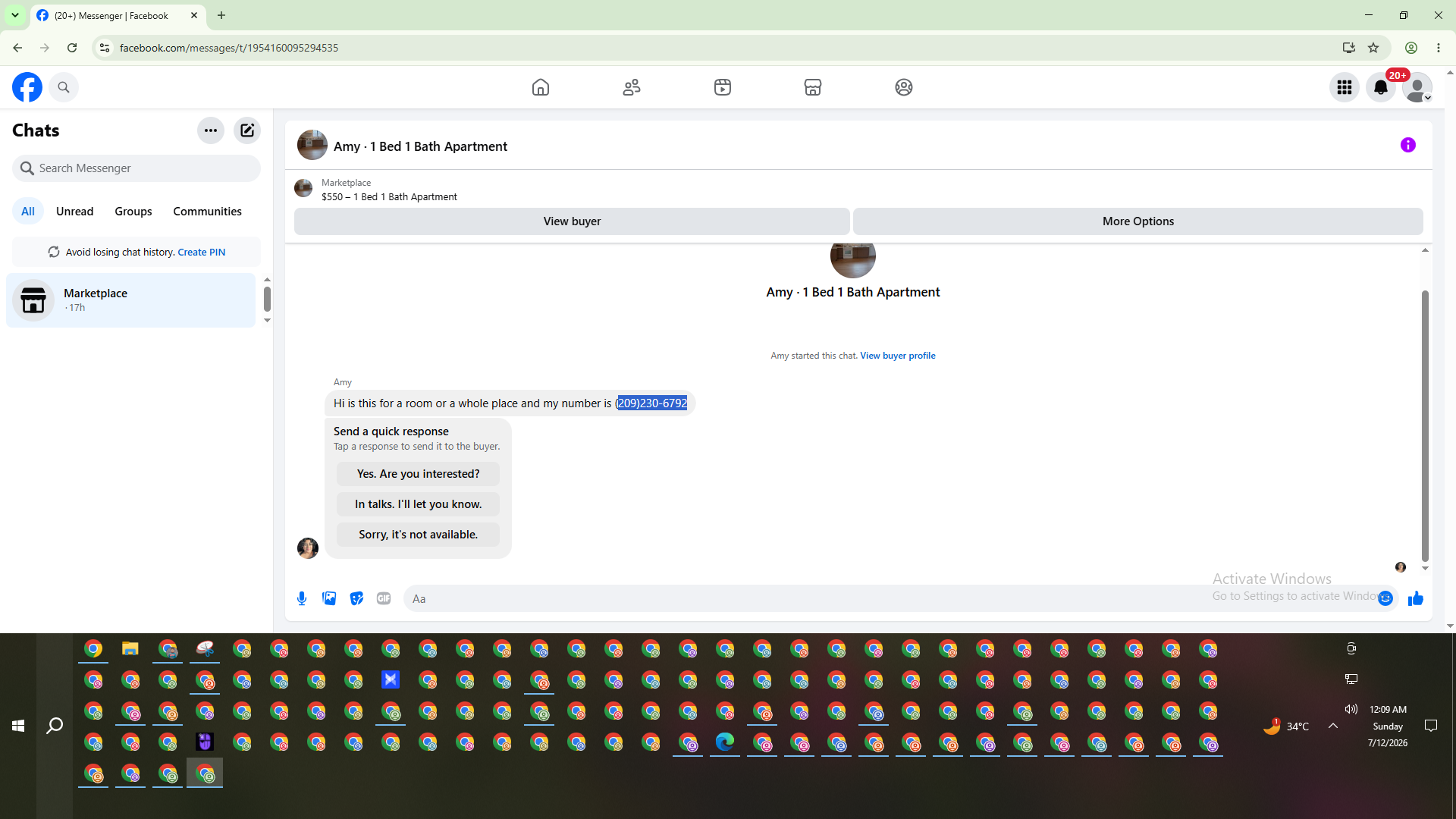The height and width of the screenshot is (819, 1456).
Task: Open the Groups icon in top navigation
Action: (904, 87)
